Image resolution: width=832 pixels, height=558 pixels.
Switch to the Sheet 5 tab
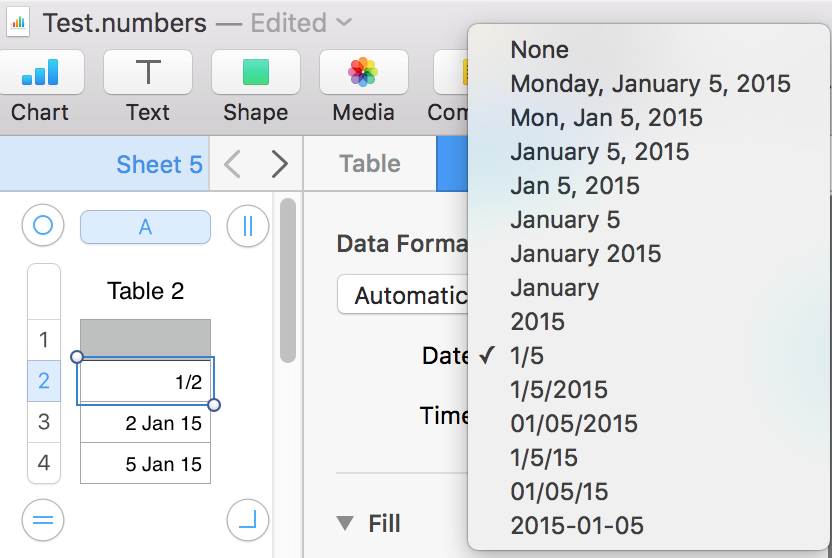point(159,164)
